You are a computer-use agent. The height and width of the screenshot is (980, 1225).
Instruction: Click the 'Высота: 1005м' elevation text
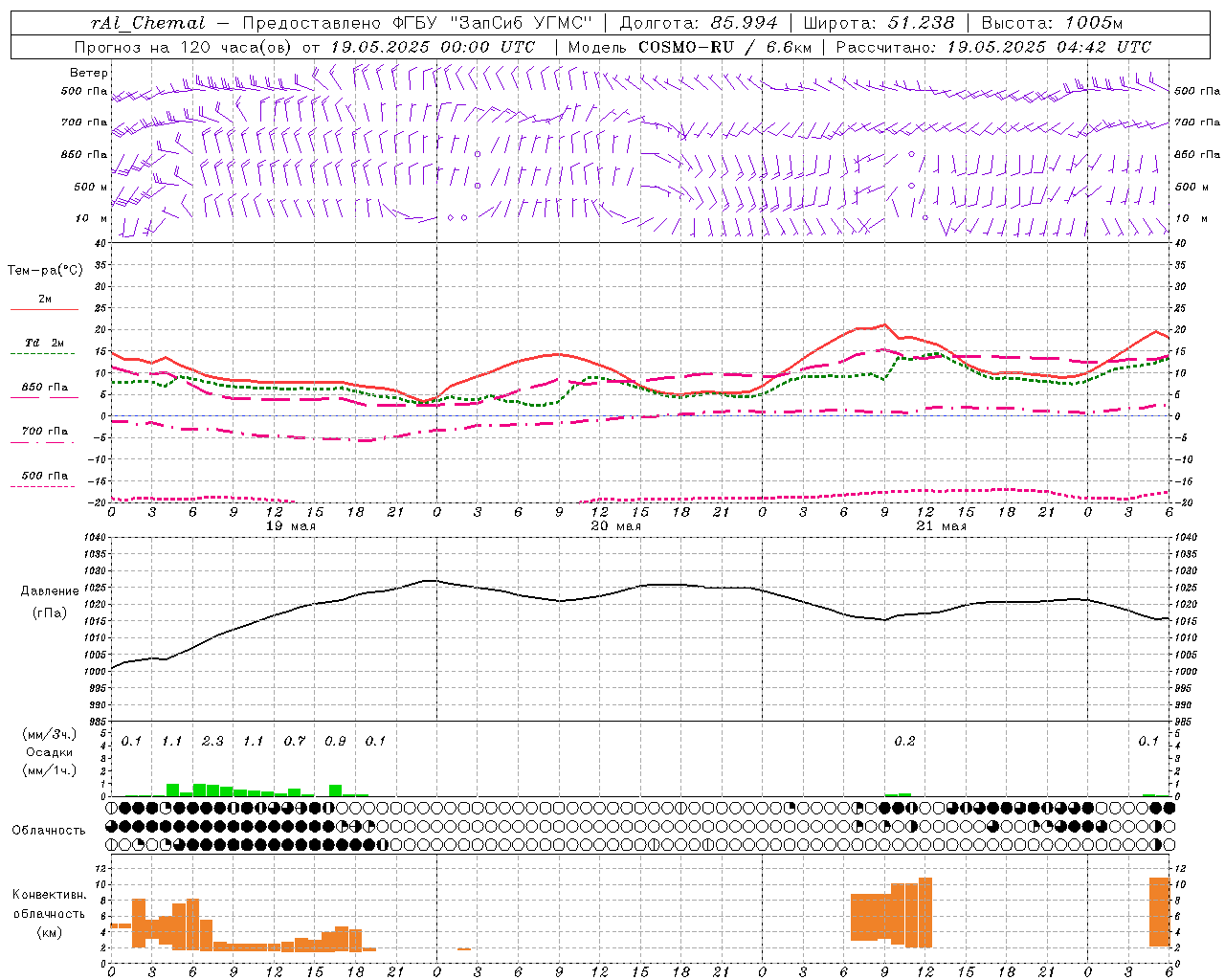click(1052, 23)
